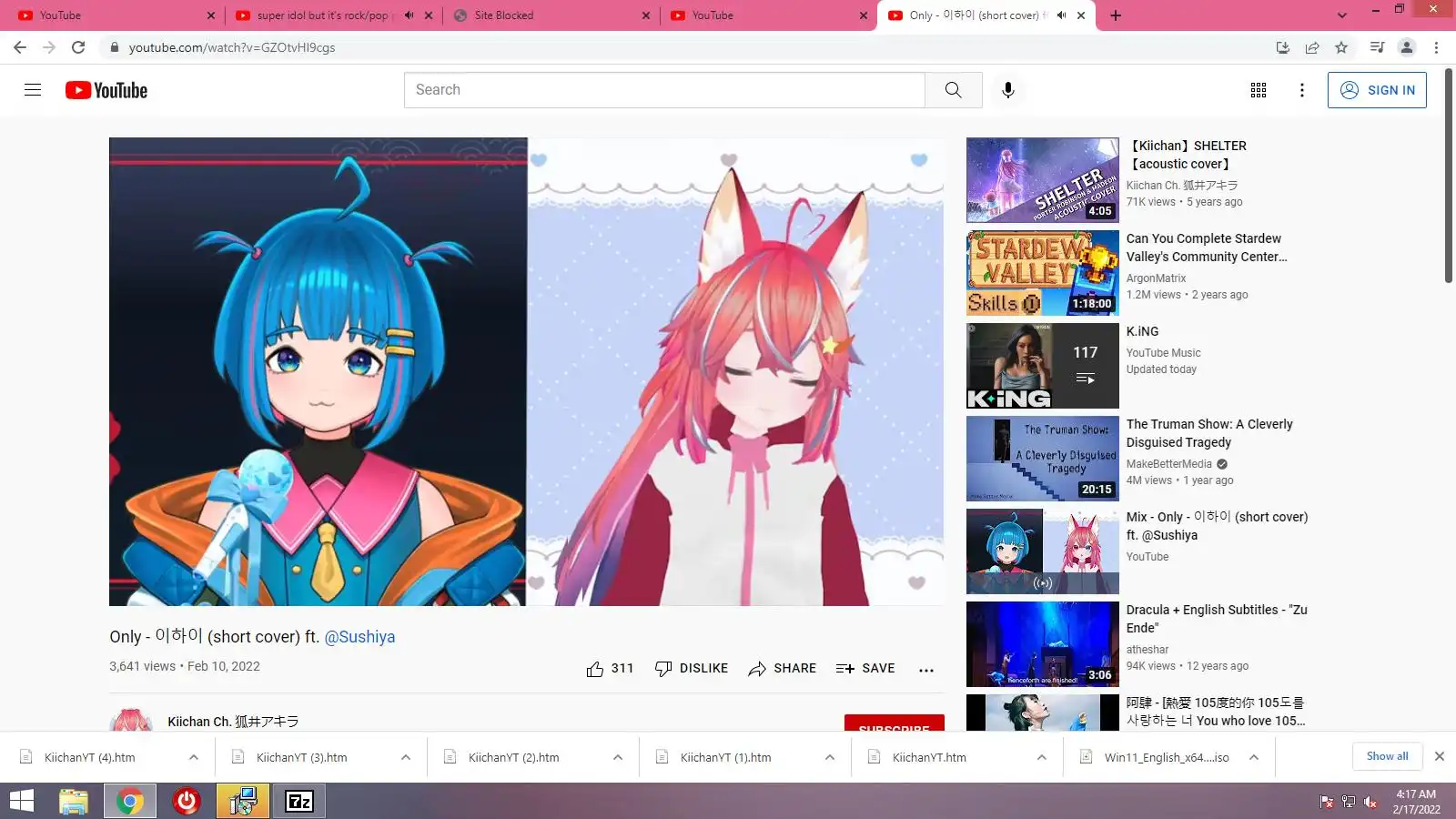This screenshot has width=1456, height=819.
Task: Share this video
Action: 782,669
